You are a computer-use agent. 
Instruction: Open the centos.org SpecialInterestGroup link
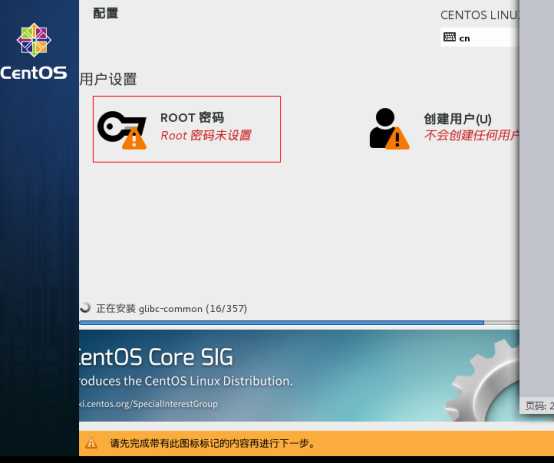[148, 404]
